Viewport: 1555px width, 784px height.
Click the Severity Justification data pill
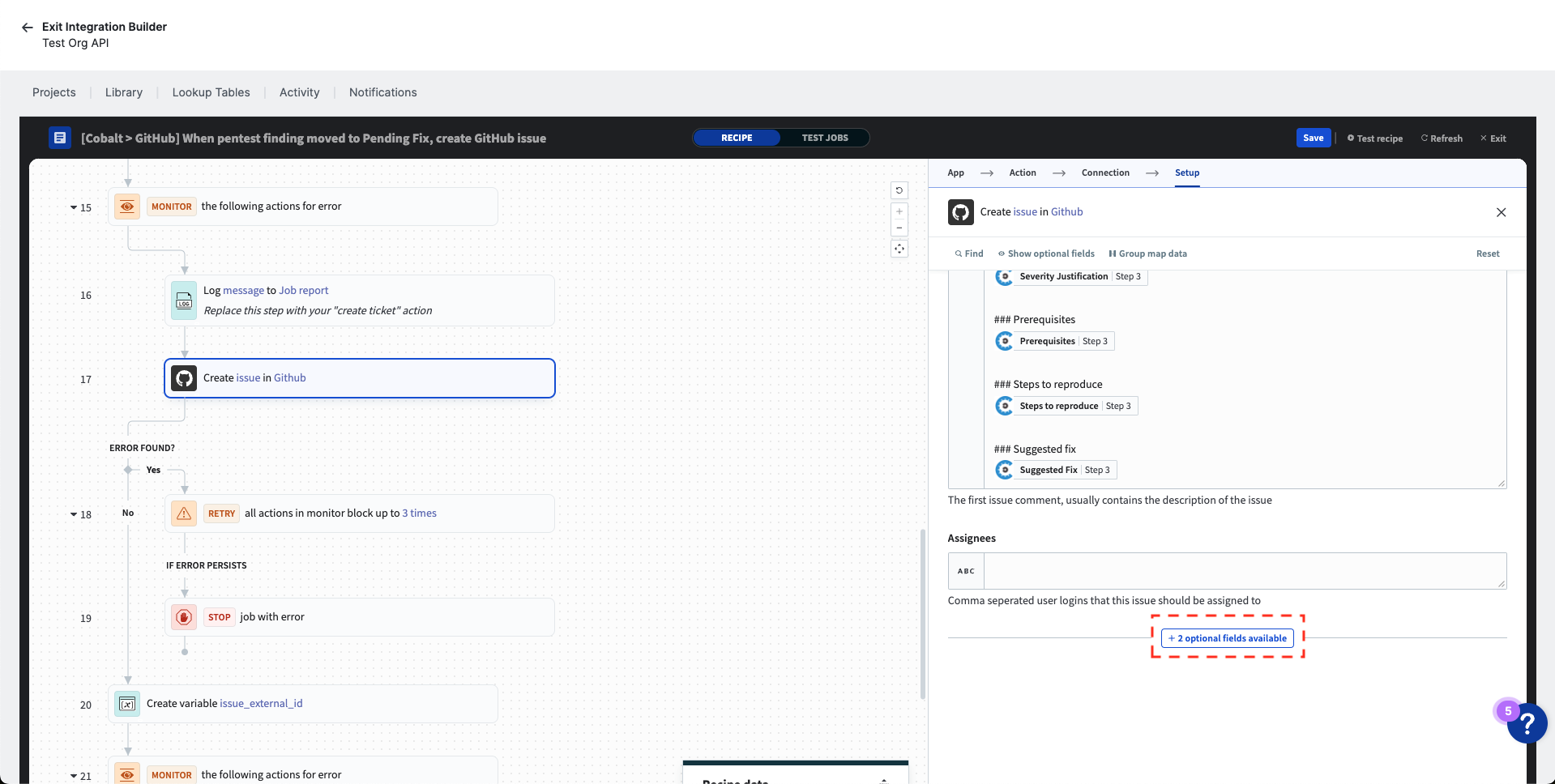pos(1070,276)
